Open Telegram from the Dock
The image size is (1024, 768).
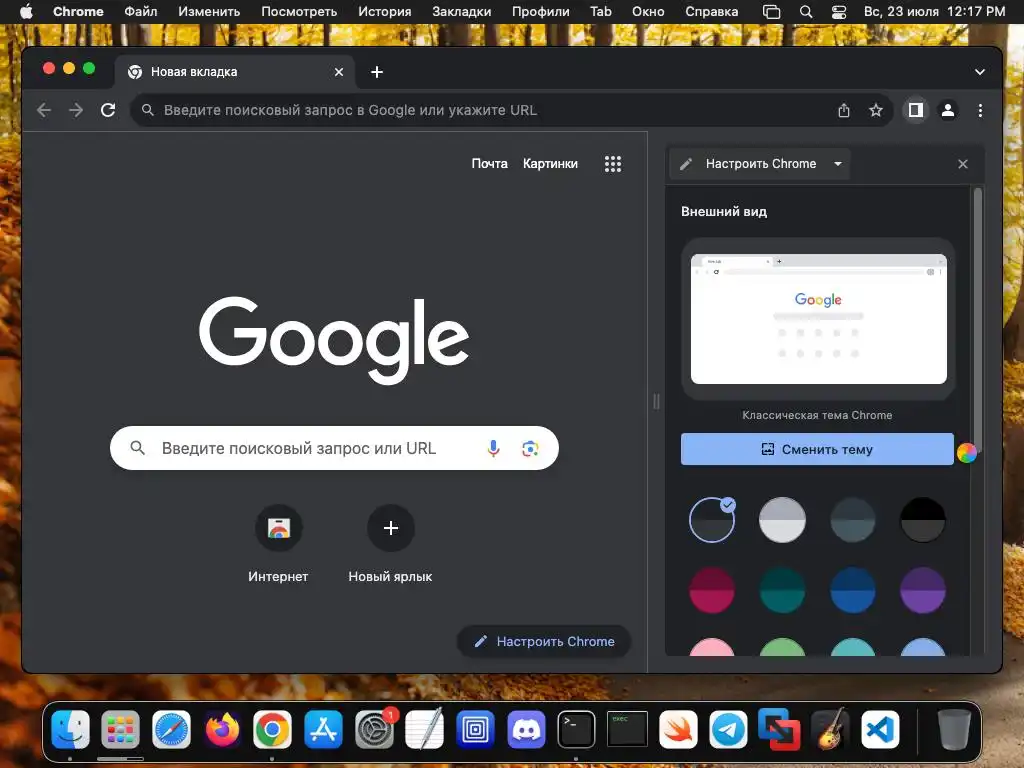pyautogui.click(x=728, y=729)
